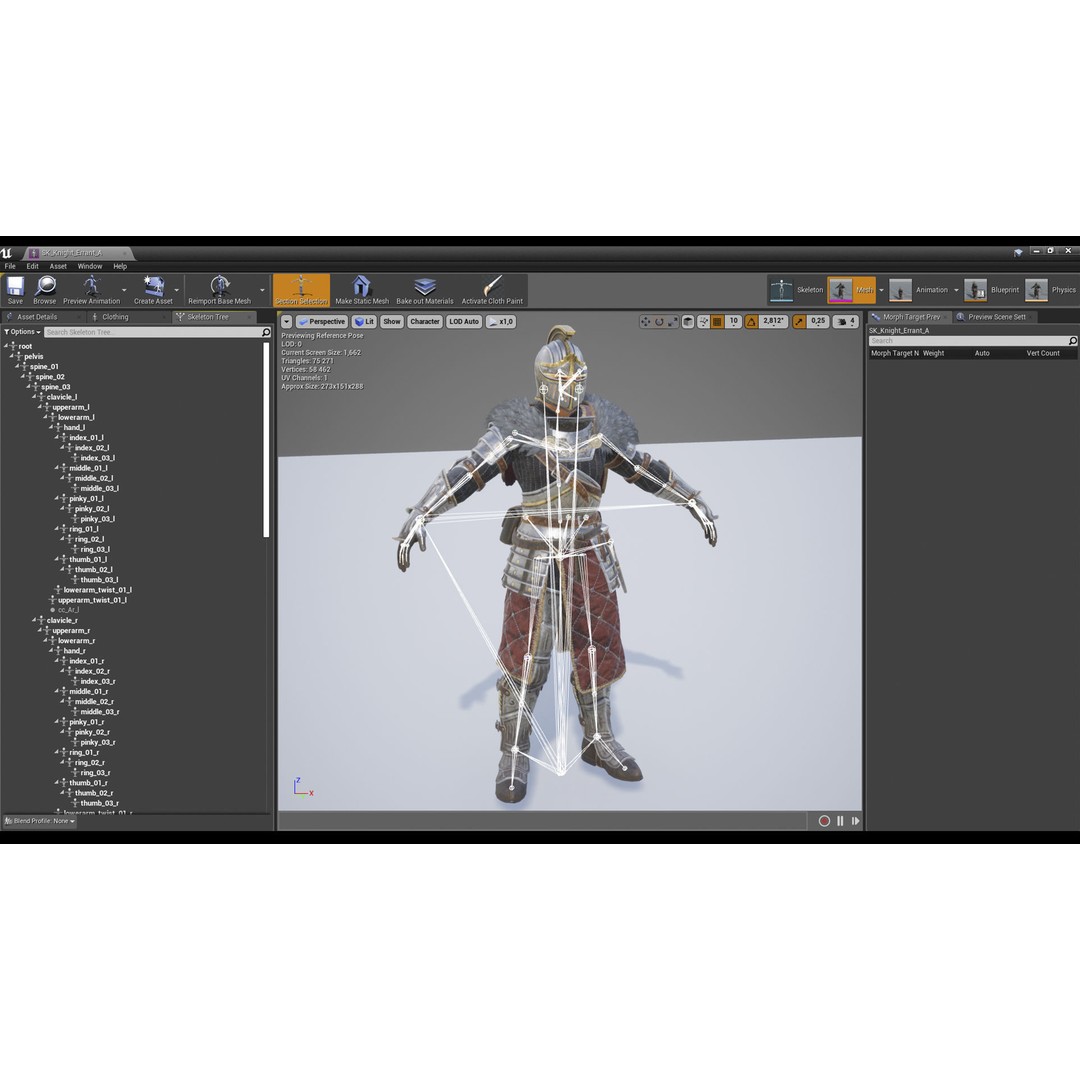1080x1080 pixels.
Task: Click Browse magnifier icon in toolbar
Action: tap(45, 286)
